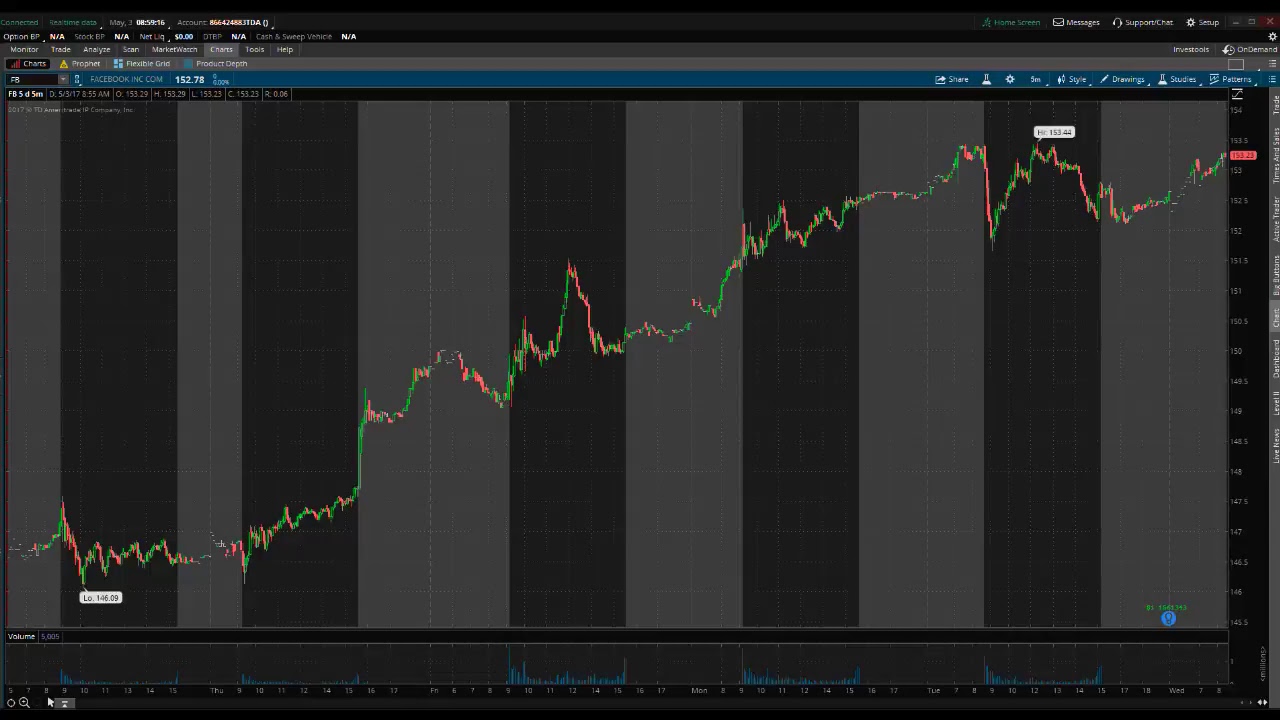Open the MarketWatch tab
The width and height of the screenshot is (1280, 720).
175,49
